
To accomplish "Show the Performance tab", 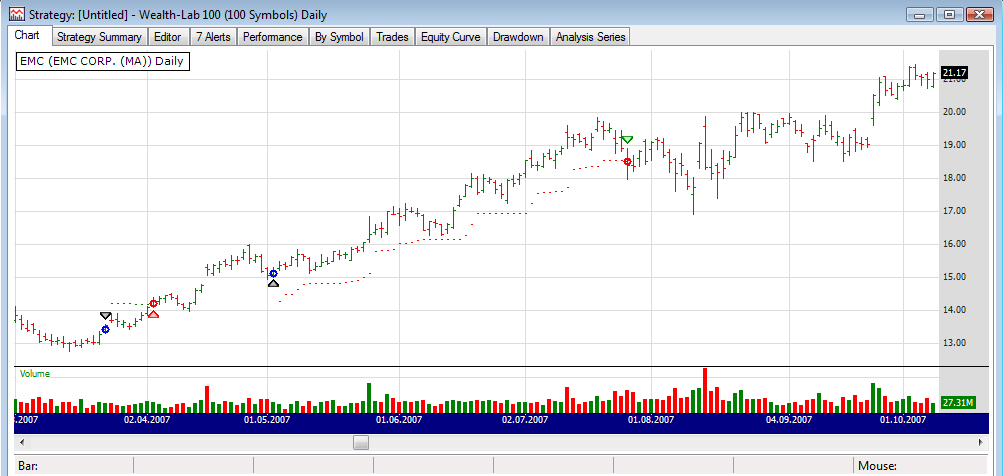I will click(x=273, y=37).
